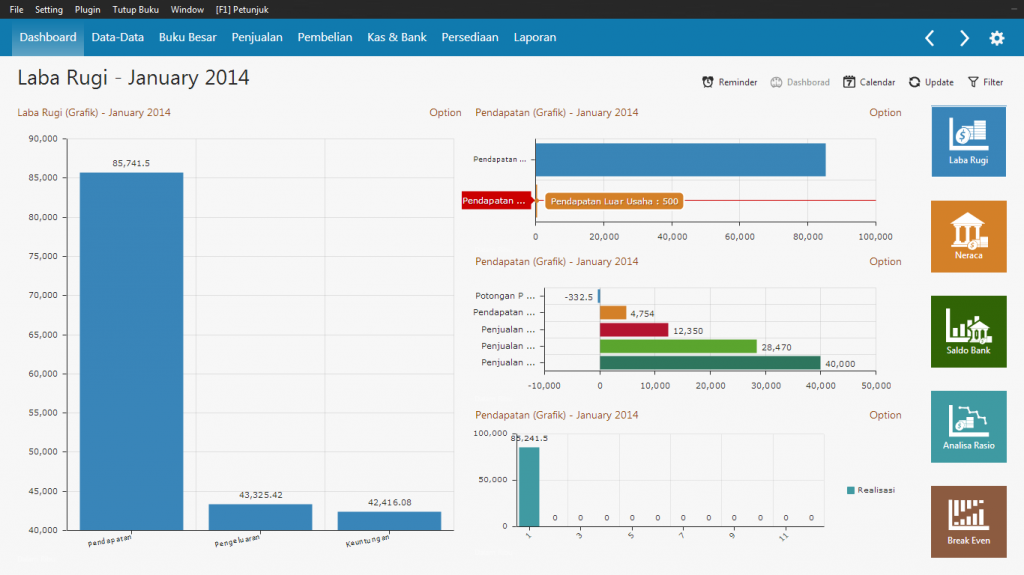The height and width of the screenshot is (575, 1024).
Task: Open the Reminder alarm button
Action: coord(729,82)
